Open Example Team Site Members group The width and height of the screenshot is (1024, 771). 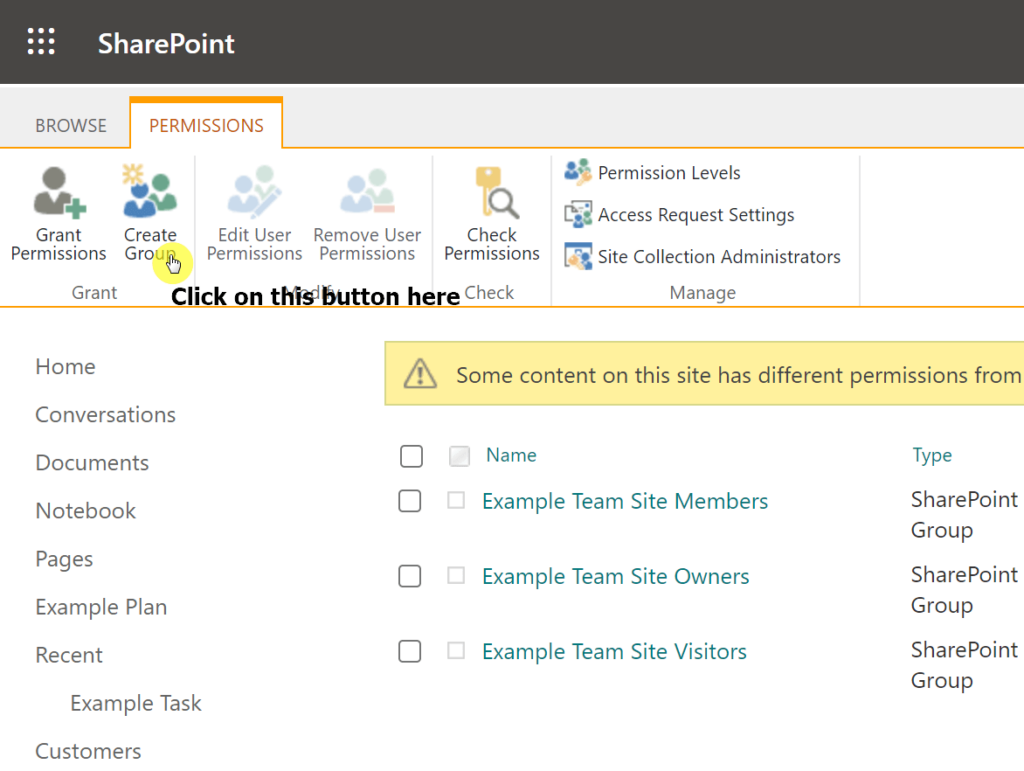625,501
